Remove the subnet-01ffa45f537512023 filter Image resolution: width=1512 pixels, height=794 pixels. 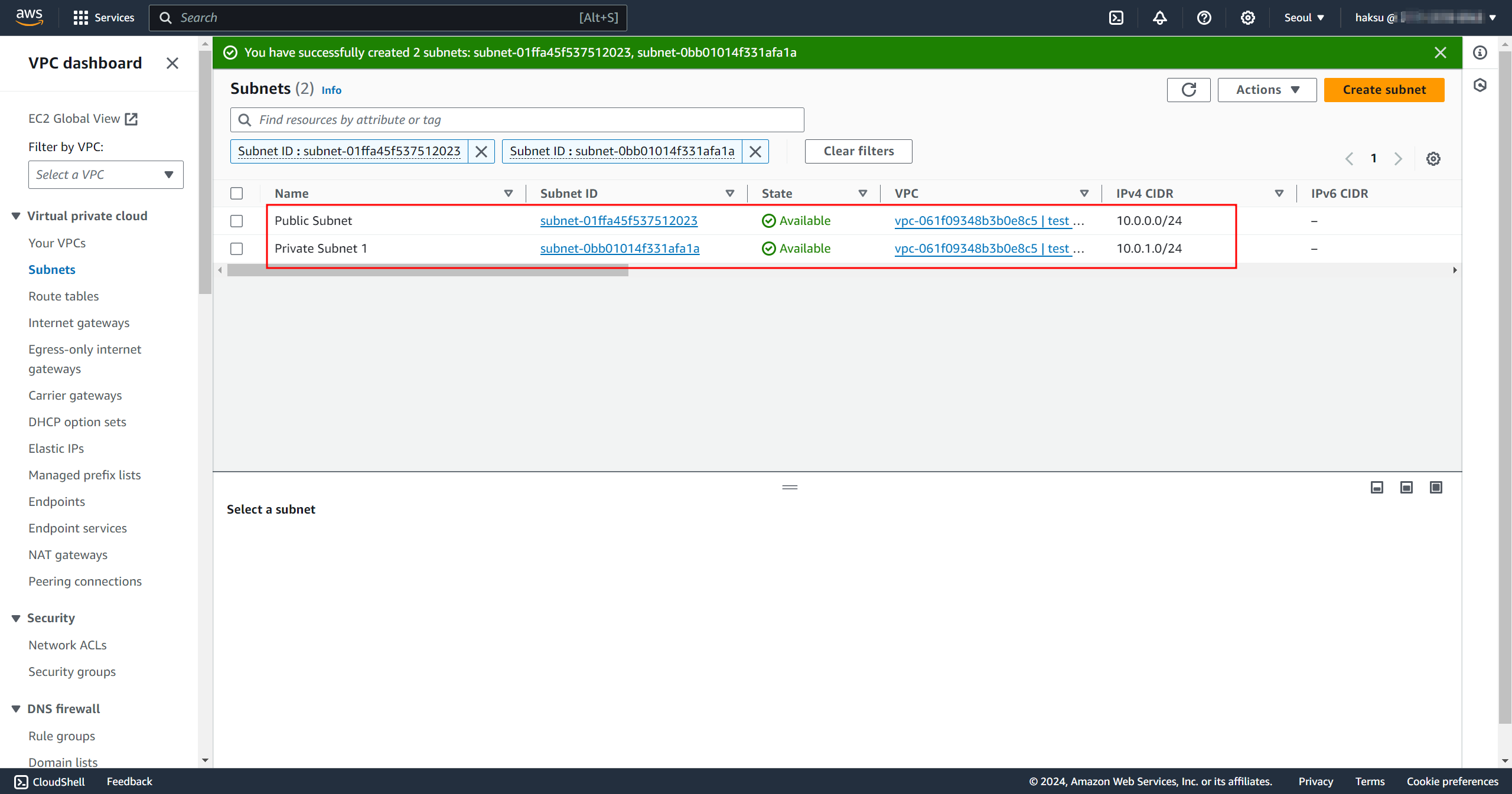click(x=481, y=152)
